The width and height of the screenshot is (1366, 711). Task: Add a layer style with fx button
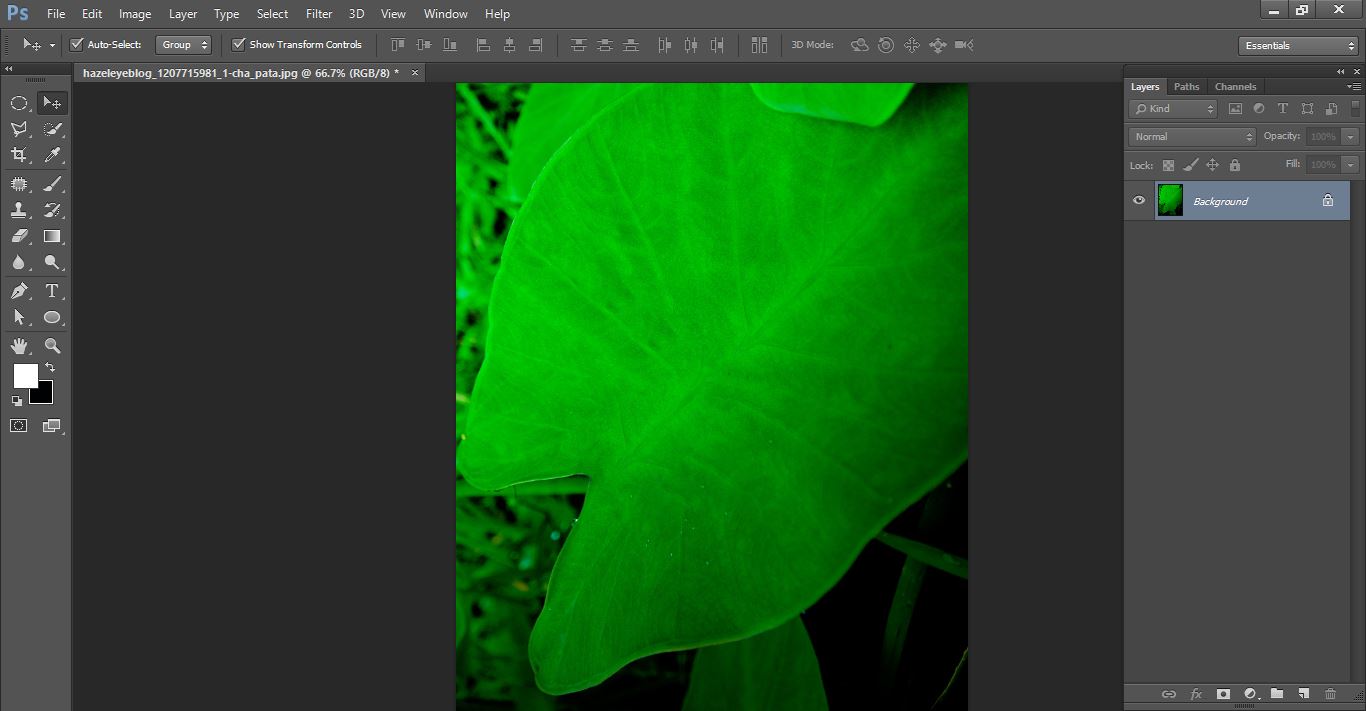coord(1196,693)
